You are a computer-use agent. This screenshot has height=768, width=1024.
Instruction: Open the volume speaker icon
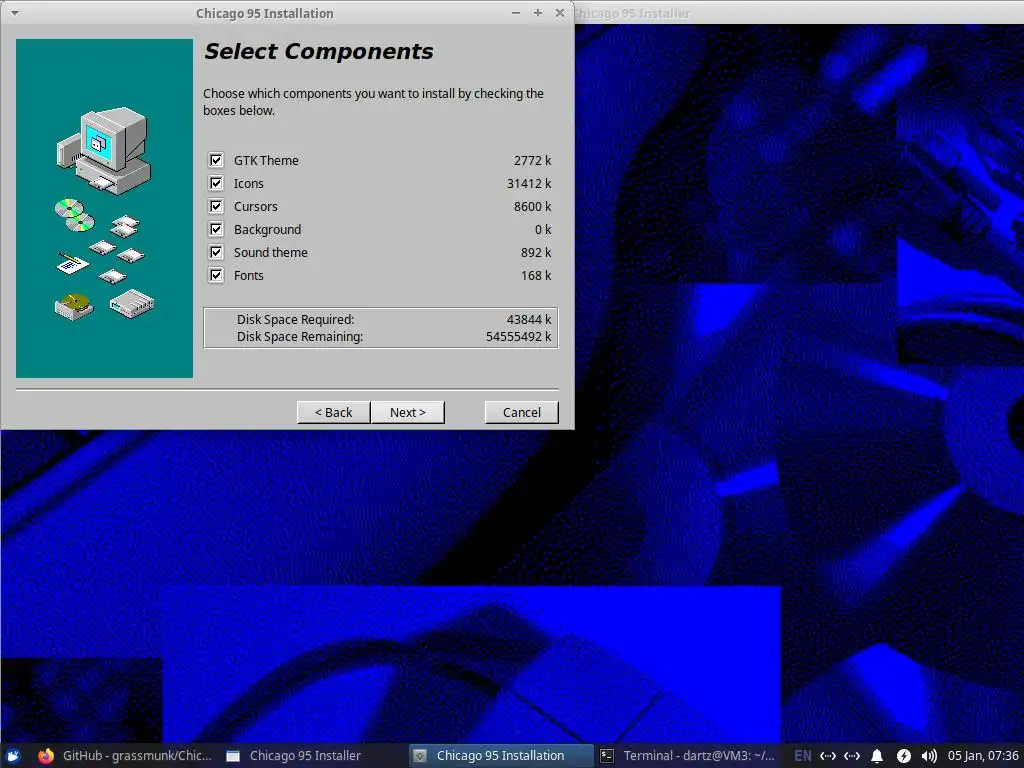pyautogui.click(x=929, y=756)
